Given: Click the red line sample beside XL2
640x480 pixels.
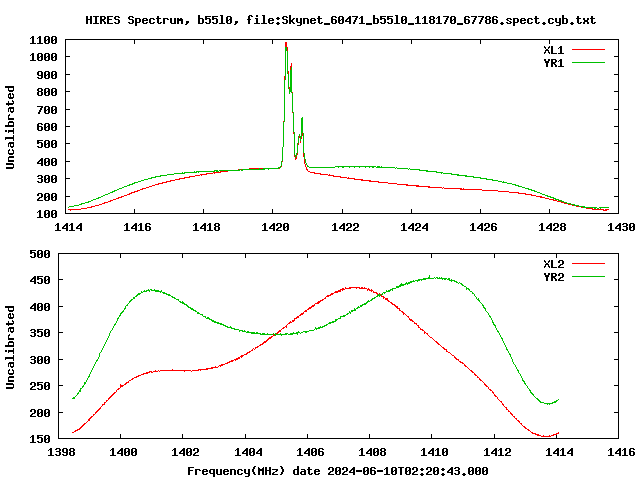Looking at the screenshot, I should [588, 264].
